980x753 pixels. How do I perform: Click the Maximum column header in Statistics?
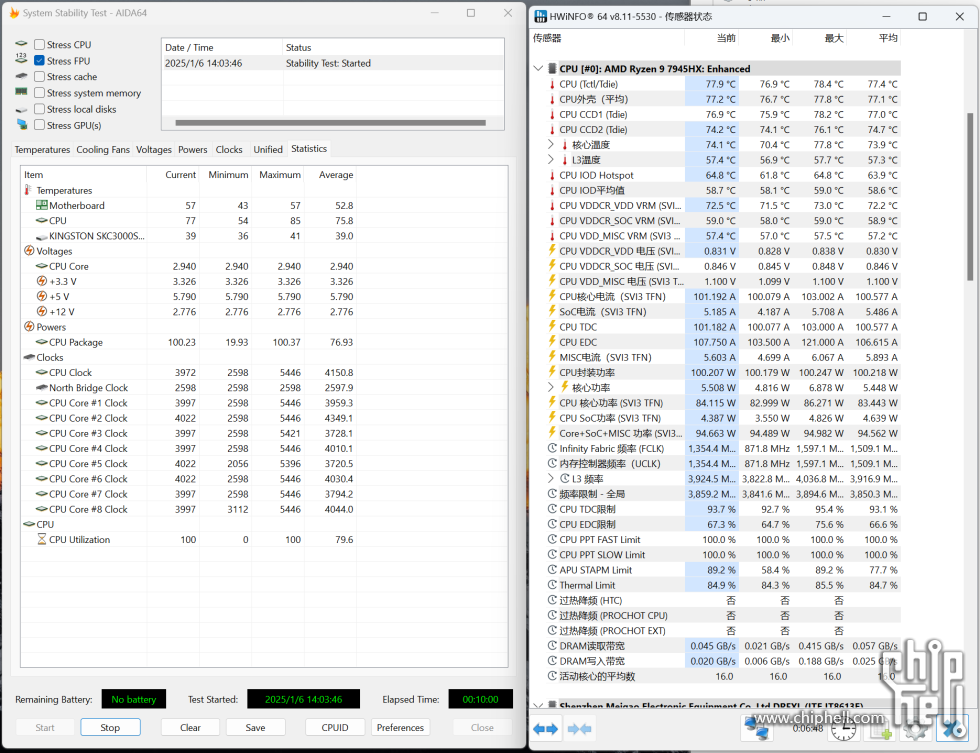(279, 175)
